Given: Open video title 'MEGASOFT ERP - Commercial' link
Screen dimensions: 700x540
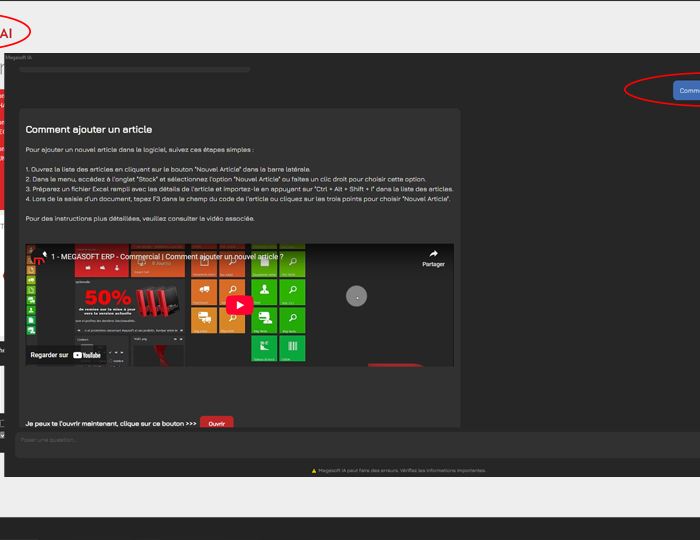Looking at the screenshot, I should (x=167, y=257).
